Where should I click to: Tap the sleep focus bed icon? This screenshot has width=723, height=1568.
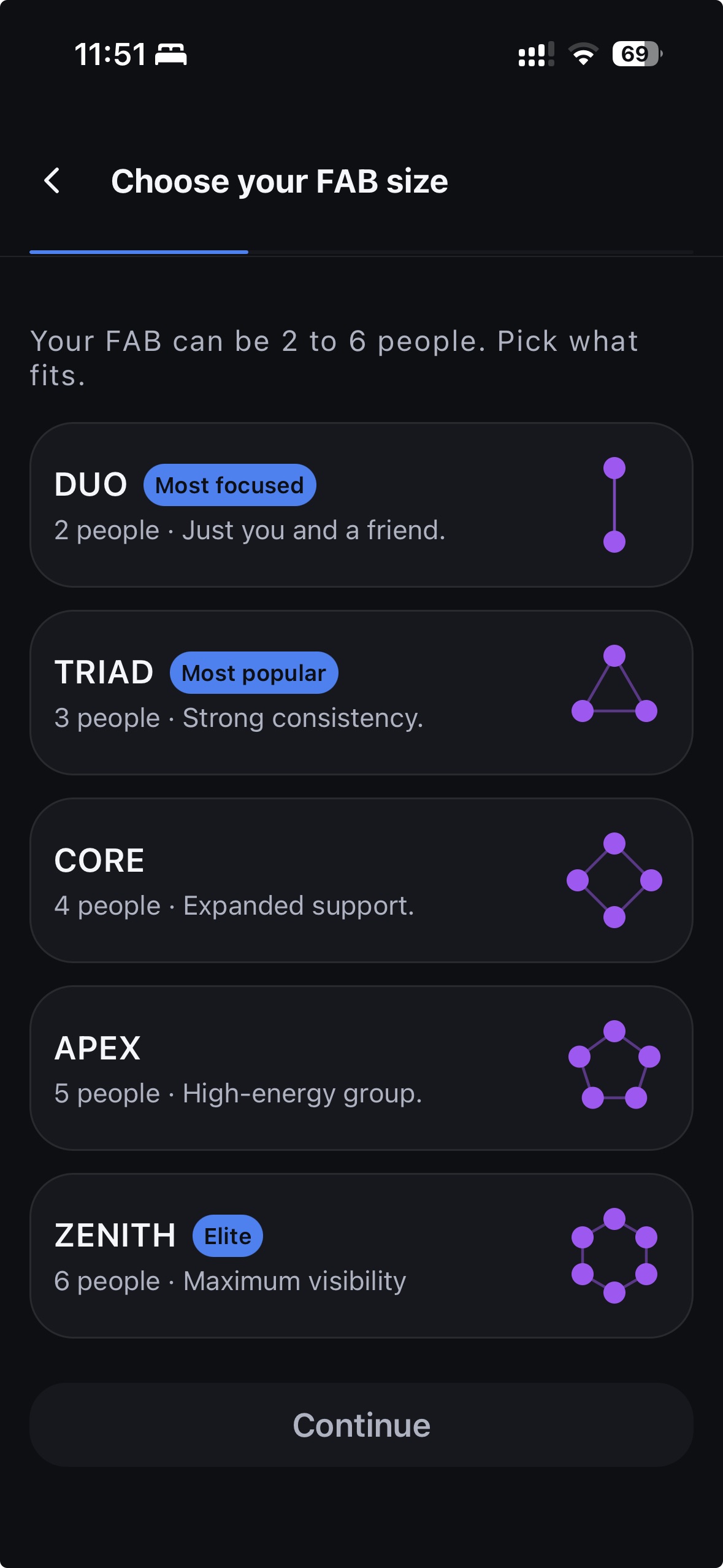pyautogui.click(x=170, y=54)
